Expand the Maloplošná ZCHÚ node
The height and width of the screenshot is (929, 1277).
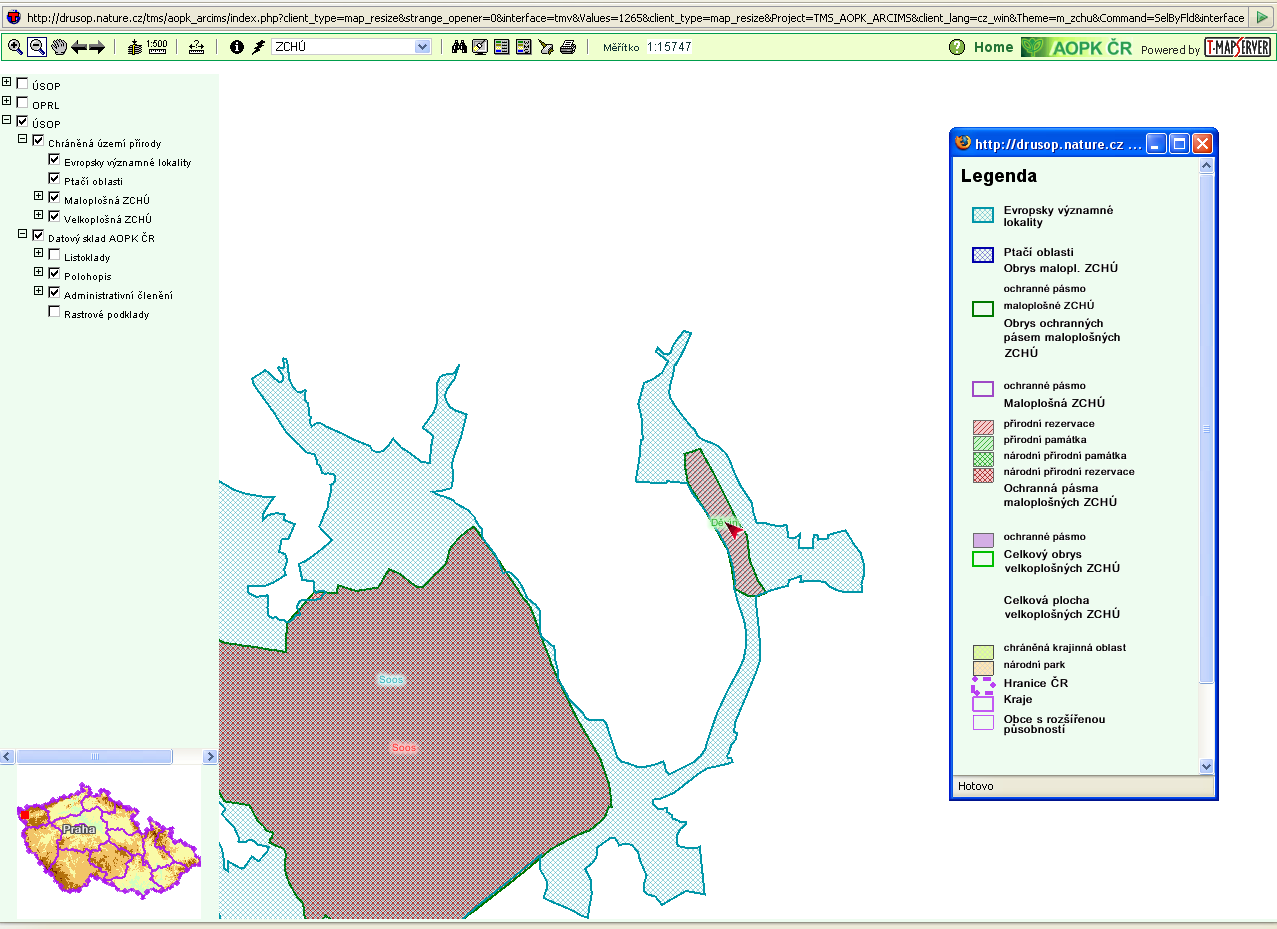39,197
